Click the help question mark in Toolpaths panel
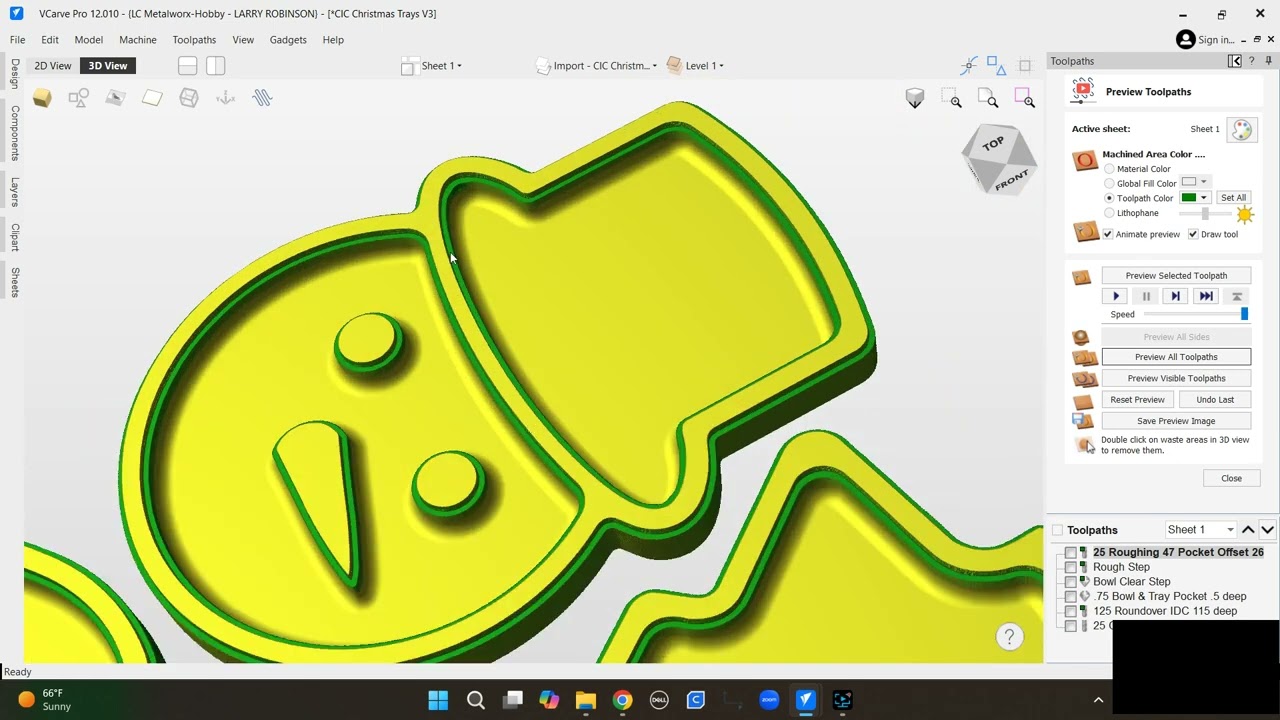This screenshot has width=1280, height=720. tap(1251, 61)
